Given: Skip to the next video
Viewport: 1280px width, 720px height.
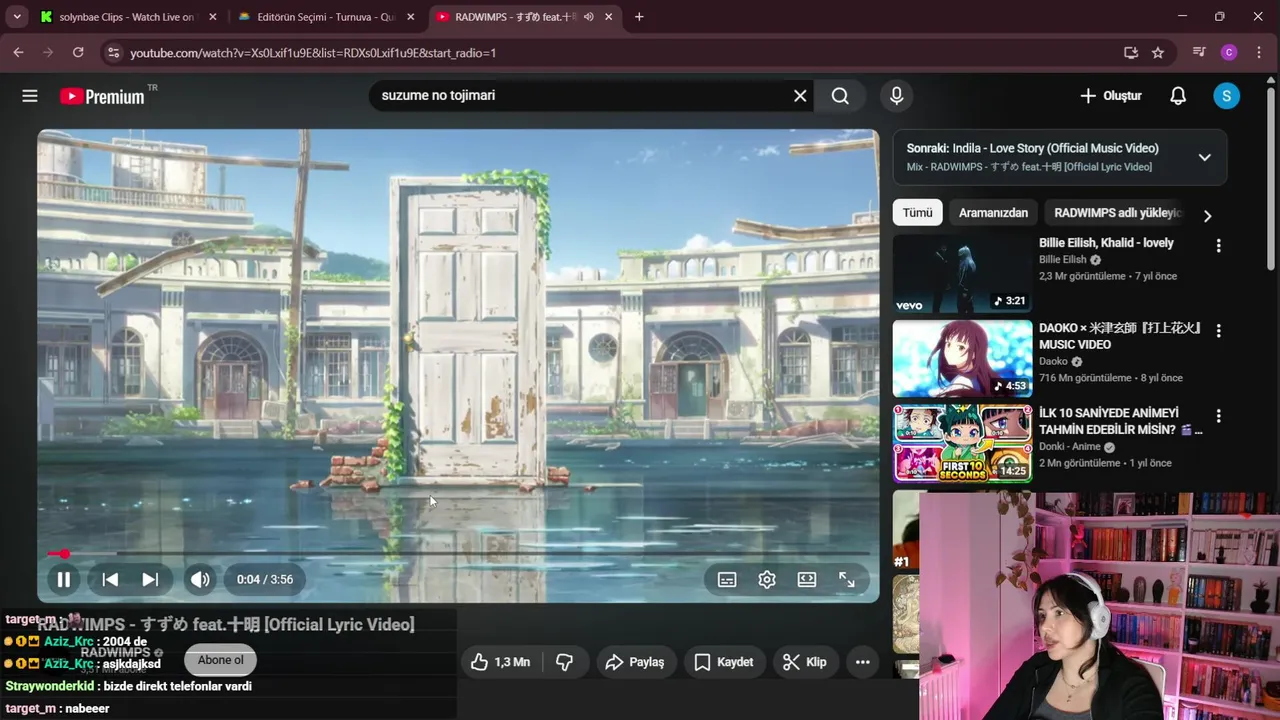Looking at the screenshot, I should tap(150, 579).
